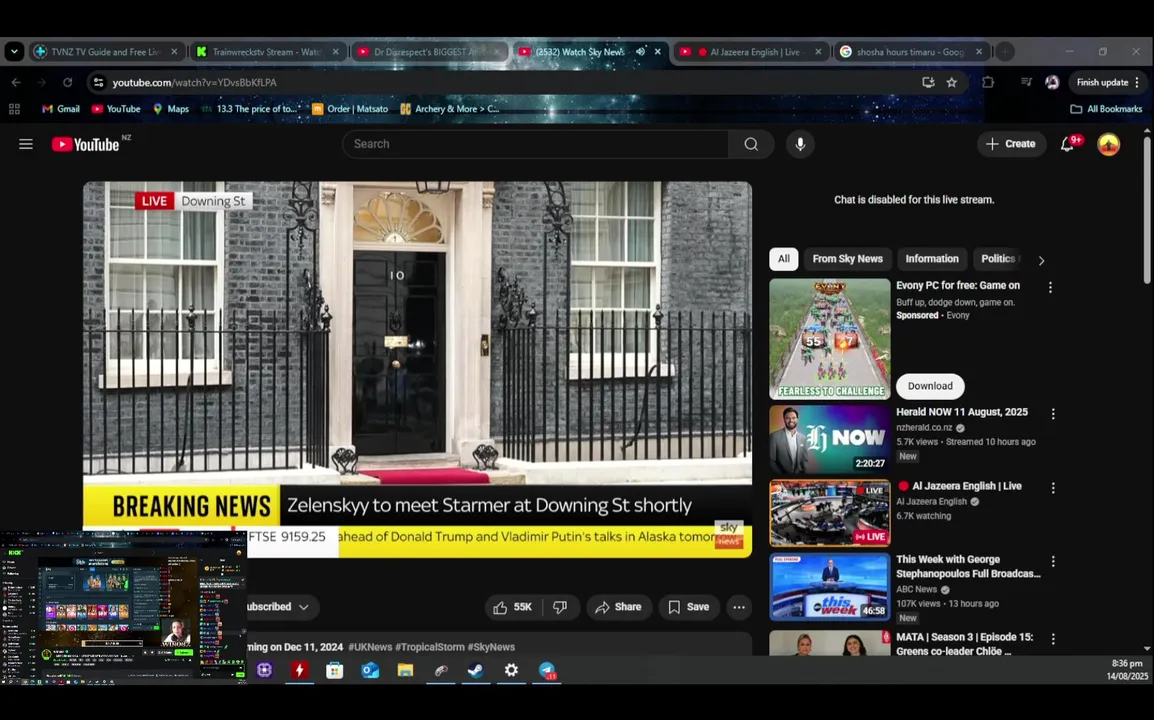Viewport: 1154px width, 720px height.
Task: Open the Order | Matsato bookmark
Action: pos(350,109)
